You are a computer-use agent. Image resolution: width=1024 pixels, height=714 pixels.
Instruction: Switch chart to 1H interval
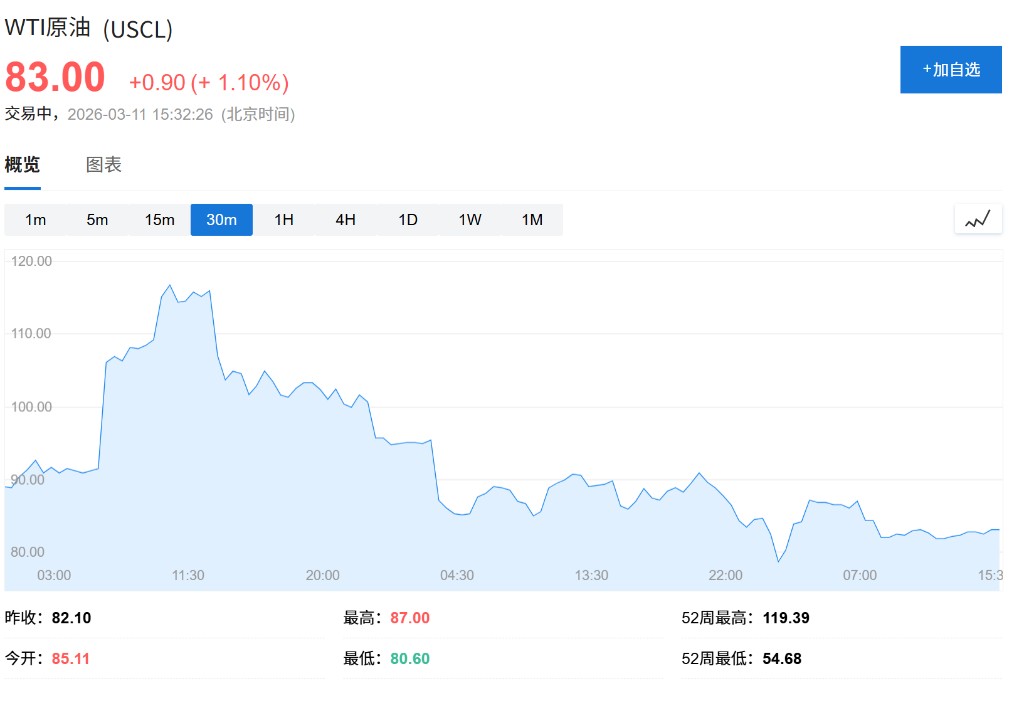point(284,220)
